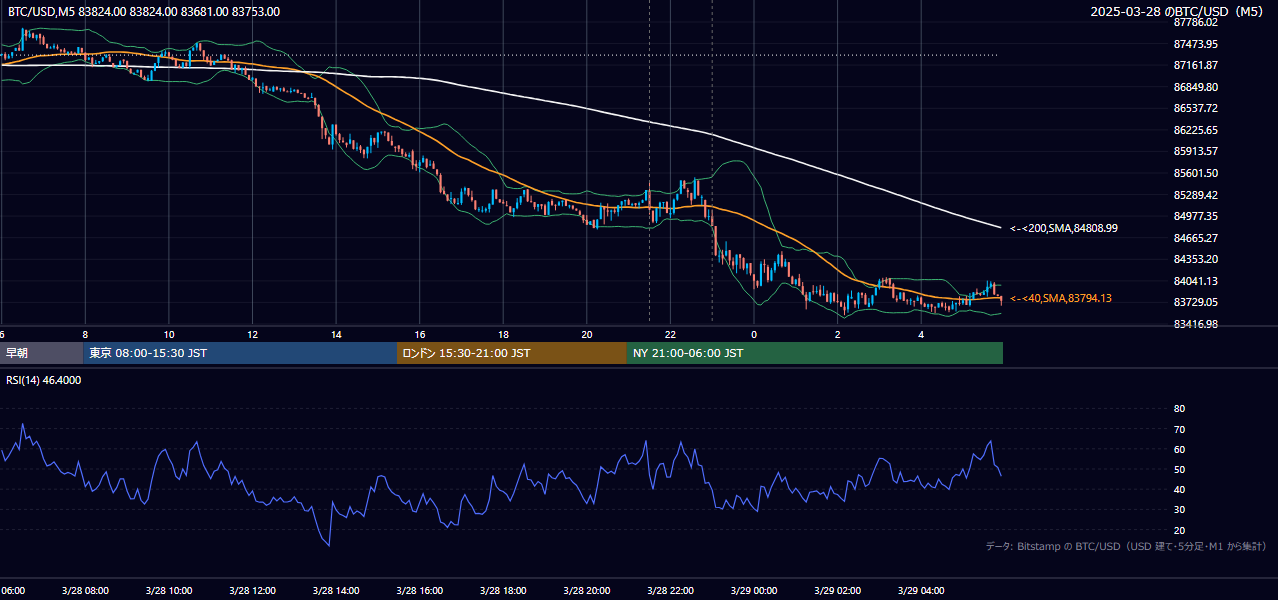Click the RSI(14) 46.4000 indicator label
The width and height of the screenshot is (1278, 600).
click(44, 380)
